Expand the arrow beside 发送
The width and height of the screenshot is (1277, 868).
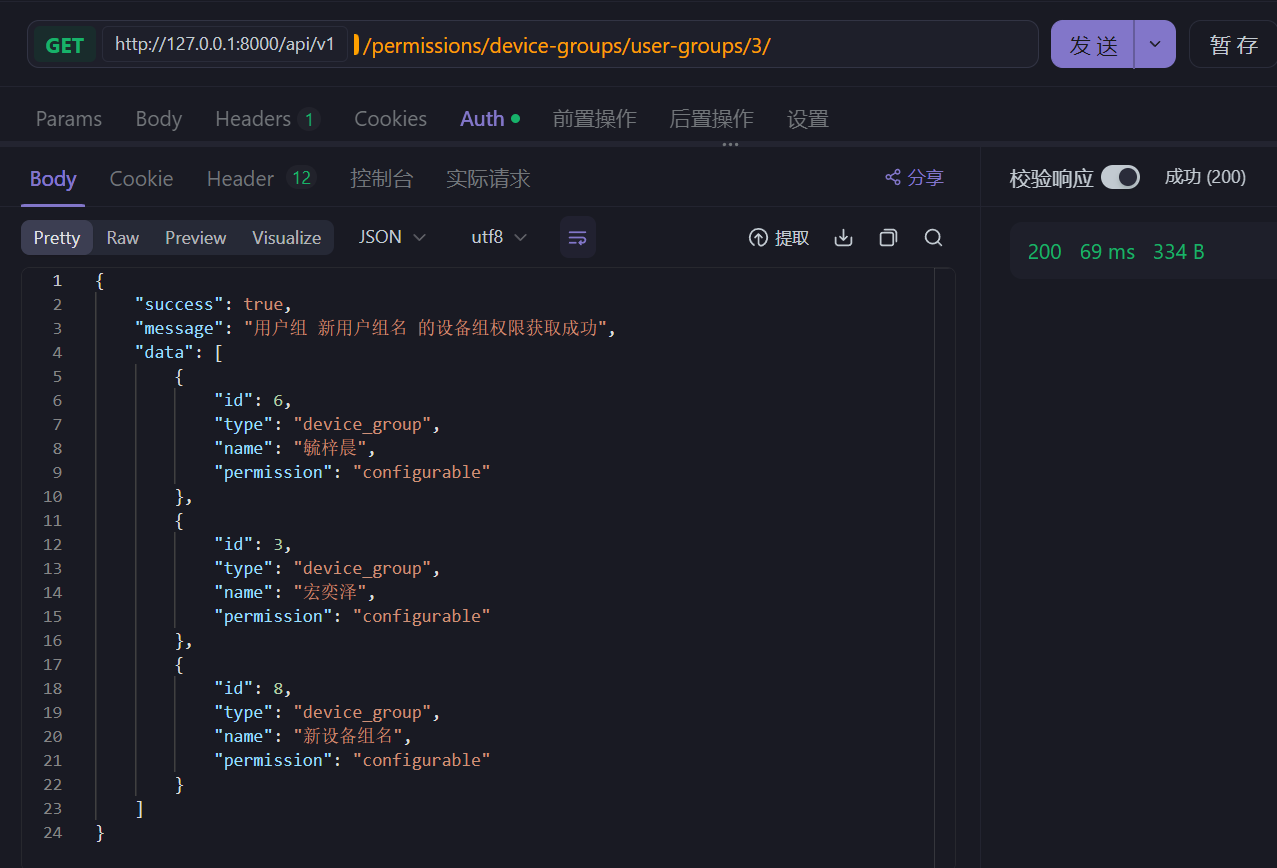[1155, 44]
